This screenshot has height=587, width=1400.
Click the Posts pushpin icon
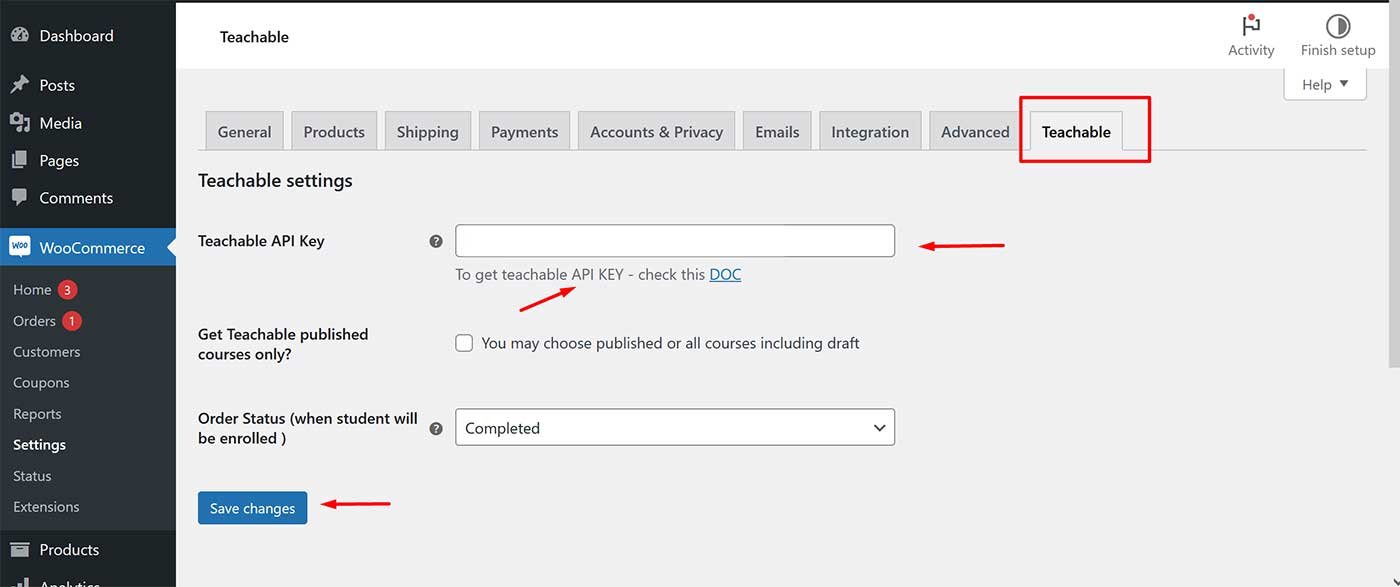pos(19,85)
